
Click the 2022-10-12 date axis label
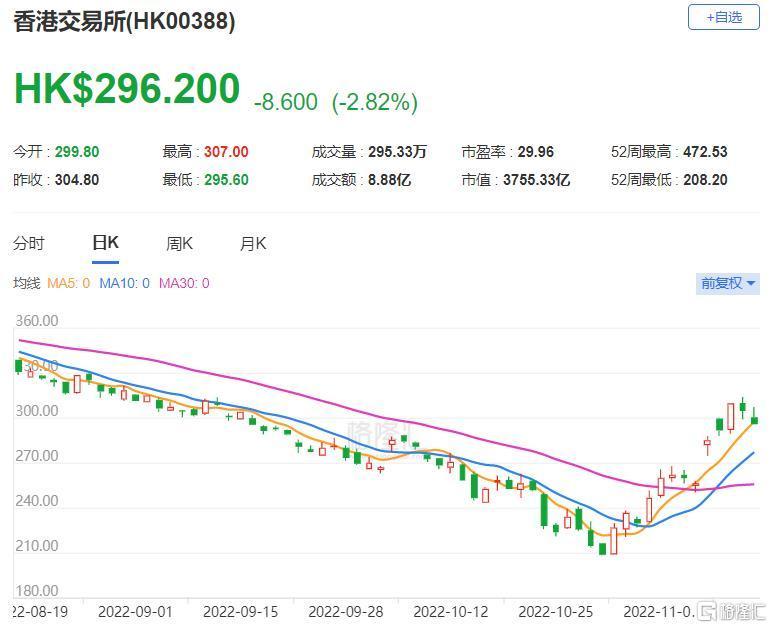[450, 612]
